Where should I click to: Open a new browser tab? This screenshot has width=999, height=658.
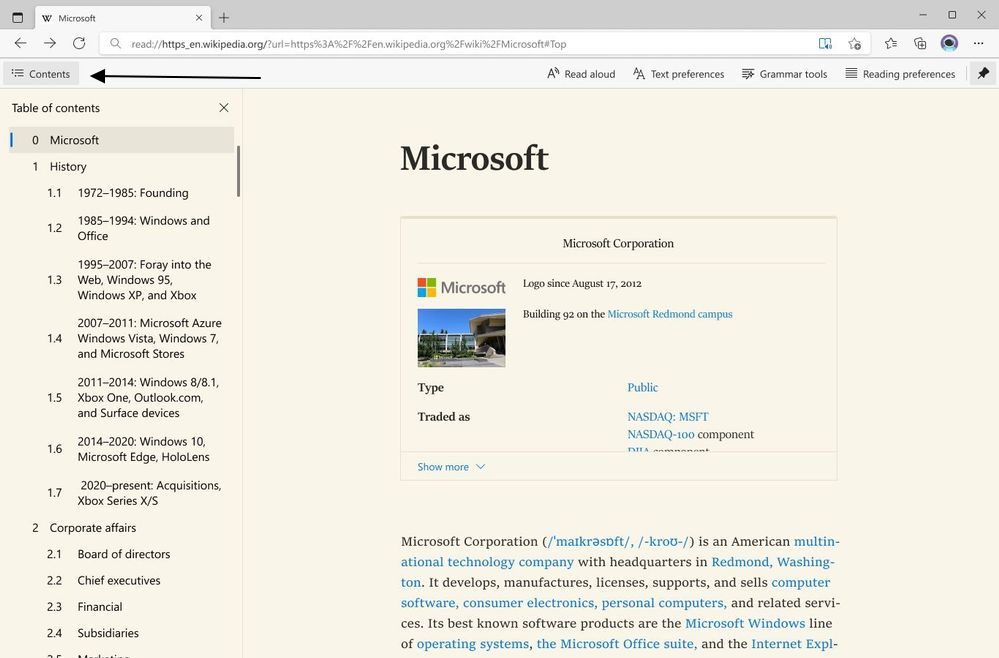(224, 18)
